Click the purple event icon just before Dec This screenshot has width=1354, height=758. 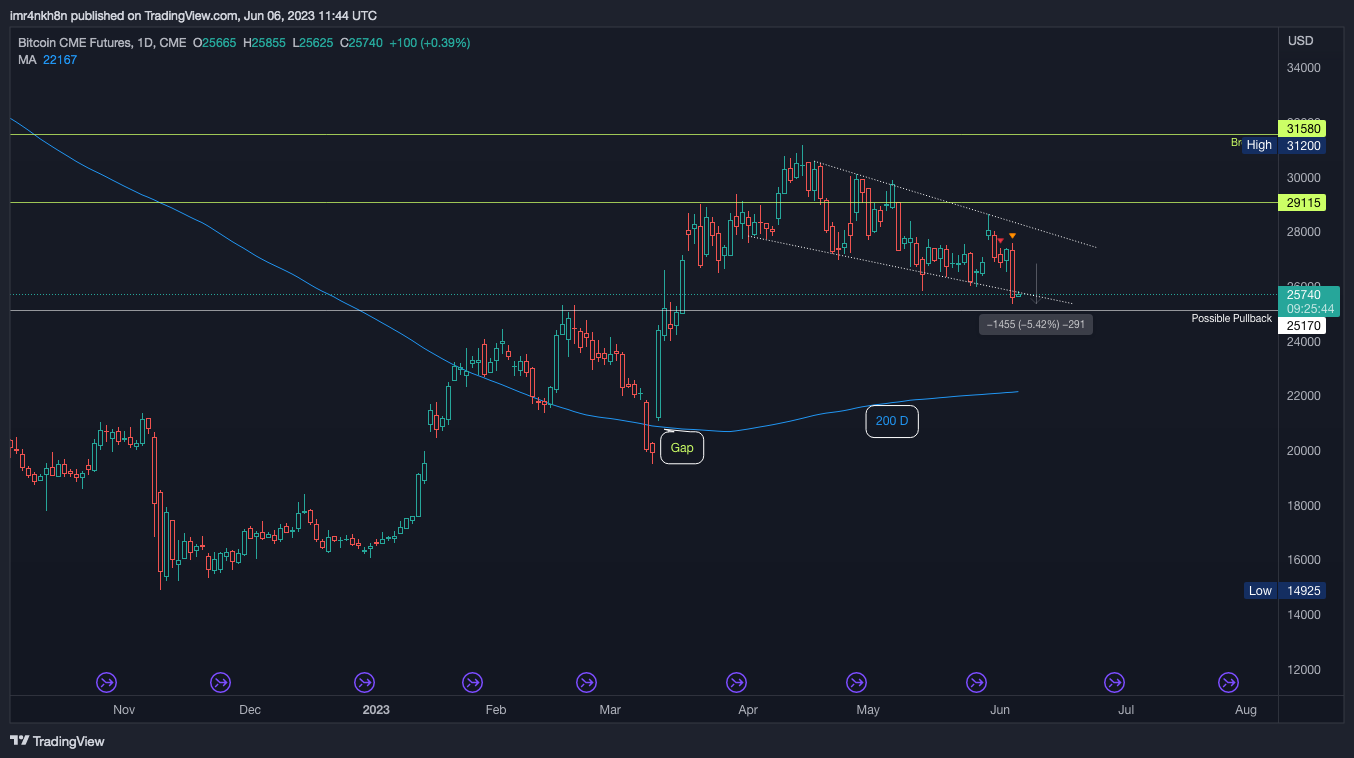[220, 682]
